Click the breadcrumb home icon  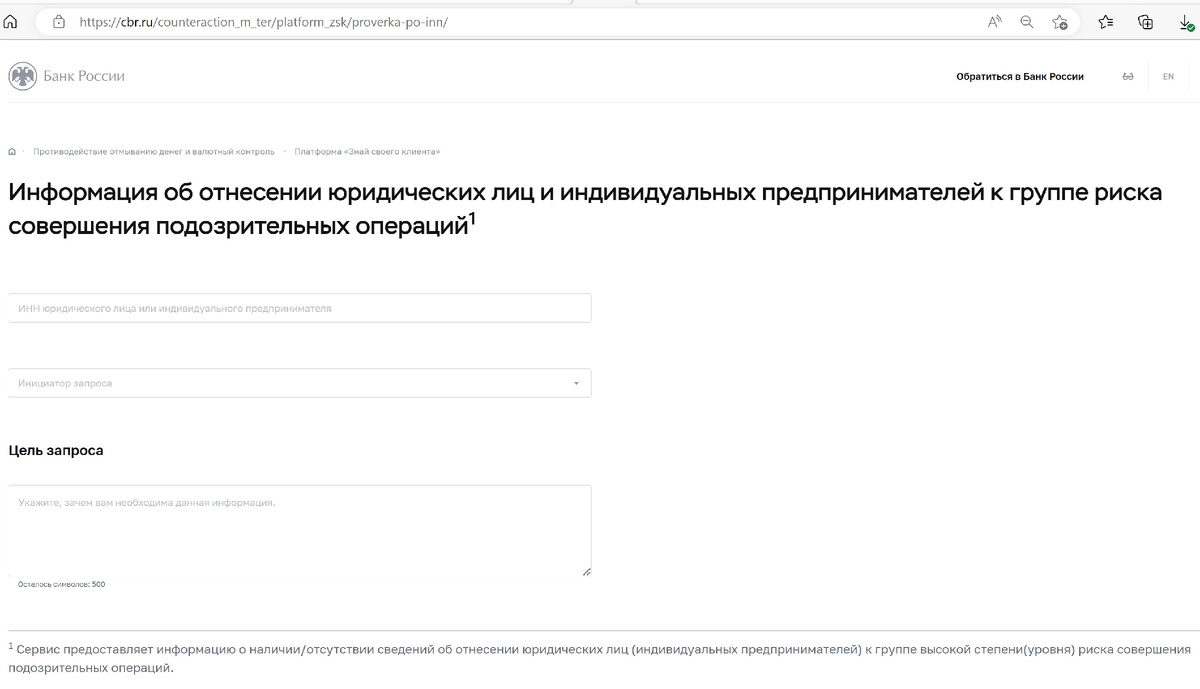click(12, 152)
